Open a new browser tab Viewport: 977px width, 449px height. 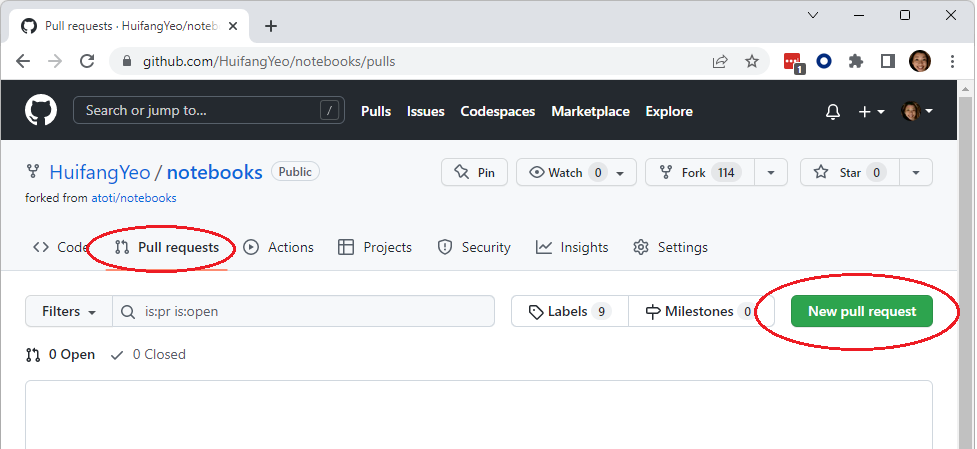[x=270, y=26]
